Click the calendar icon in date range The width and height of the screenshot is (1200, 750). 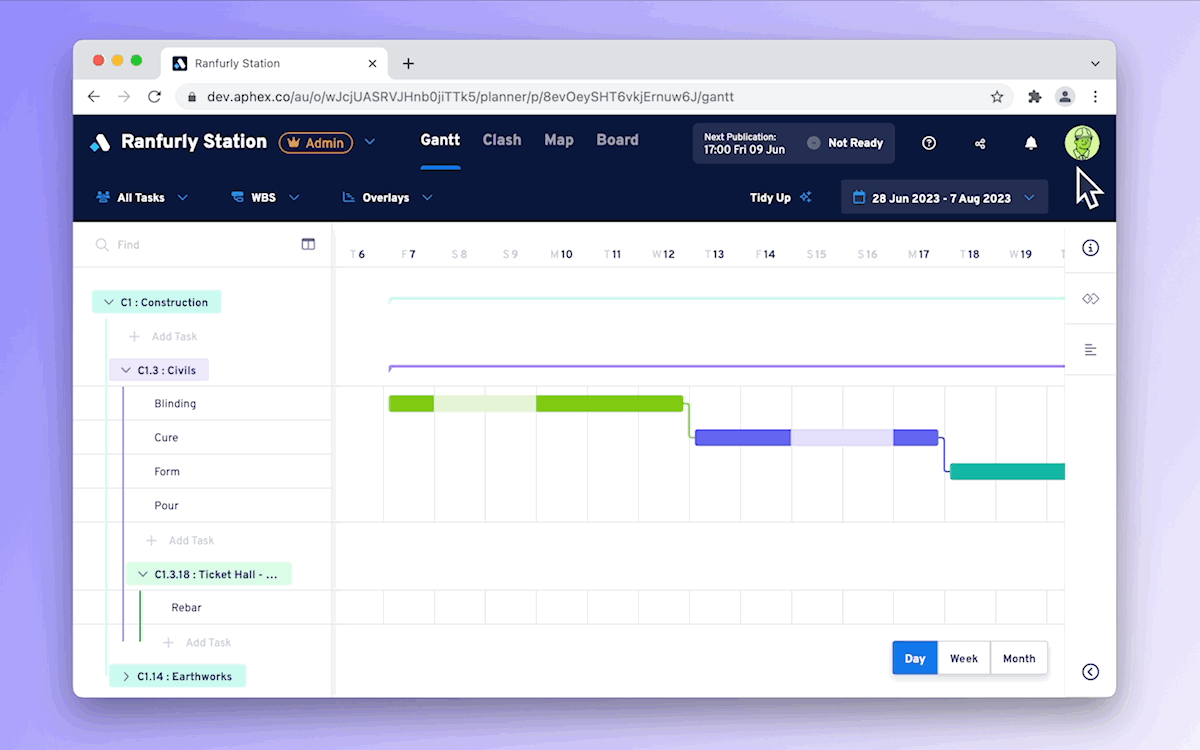click(x=858, y=198)
